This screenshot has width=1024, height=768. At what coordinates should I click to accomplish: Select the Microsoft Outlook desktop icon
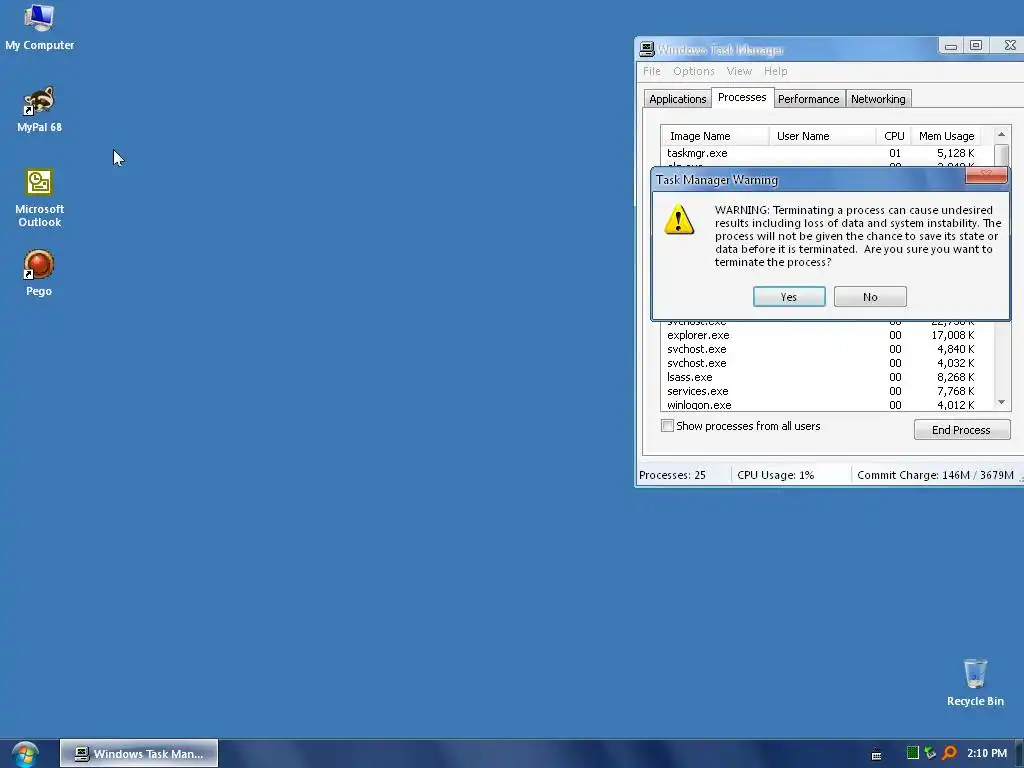[x=39, y=198]
